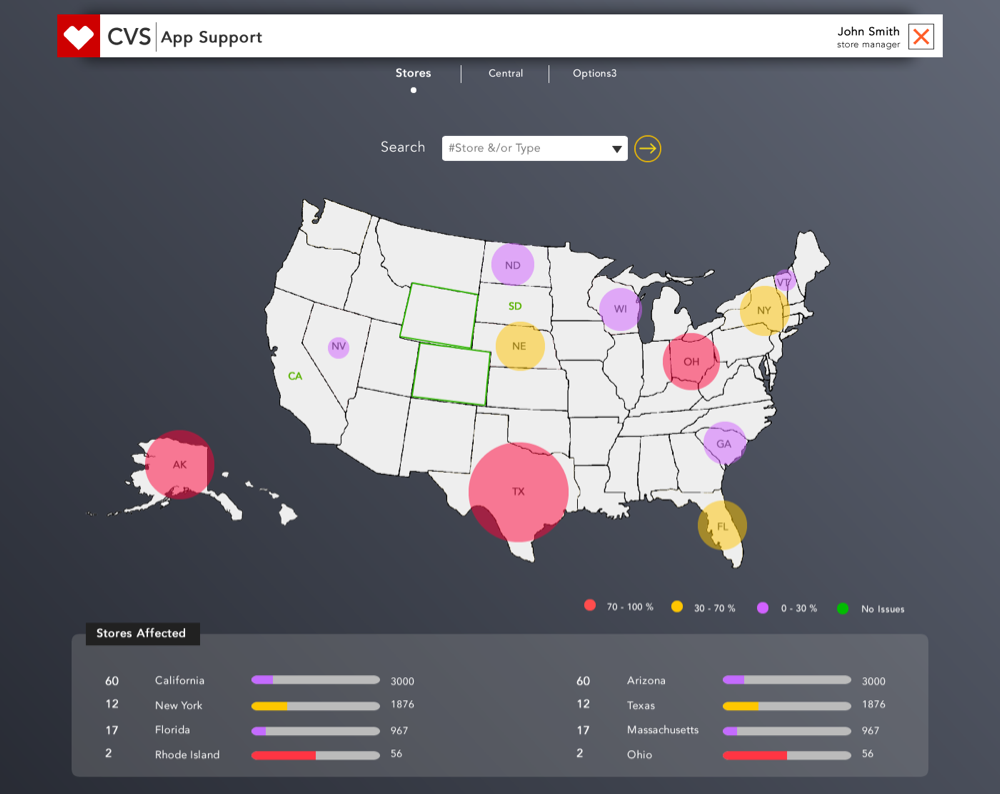Click the red 70 - 100 % legend dot

590,606
